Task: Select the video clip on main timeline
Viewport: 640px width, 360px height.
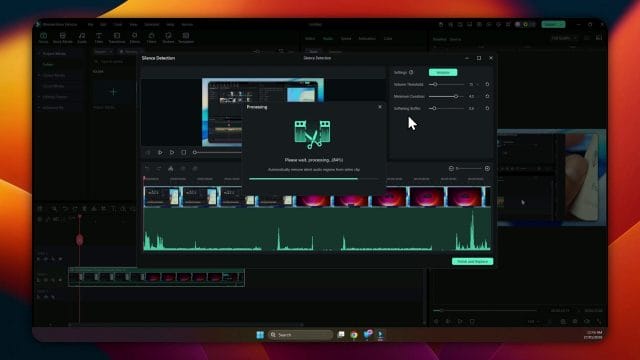Action: [x=157, y=278]
